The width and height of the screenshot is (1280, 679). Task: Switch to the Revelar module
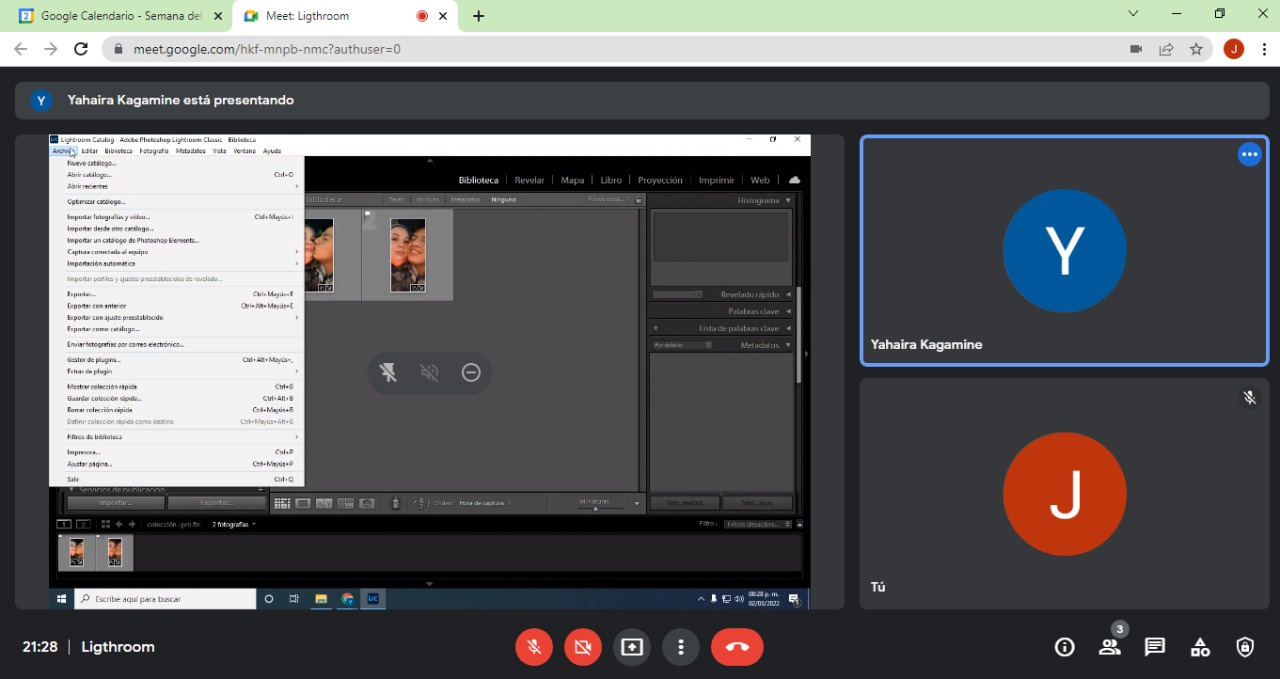(530, 180)
